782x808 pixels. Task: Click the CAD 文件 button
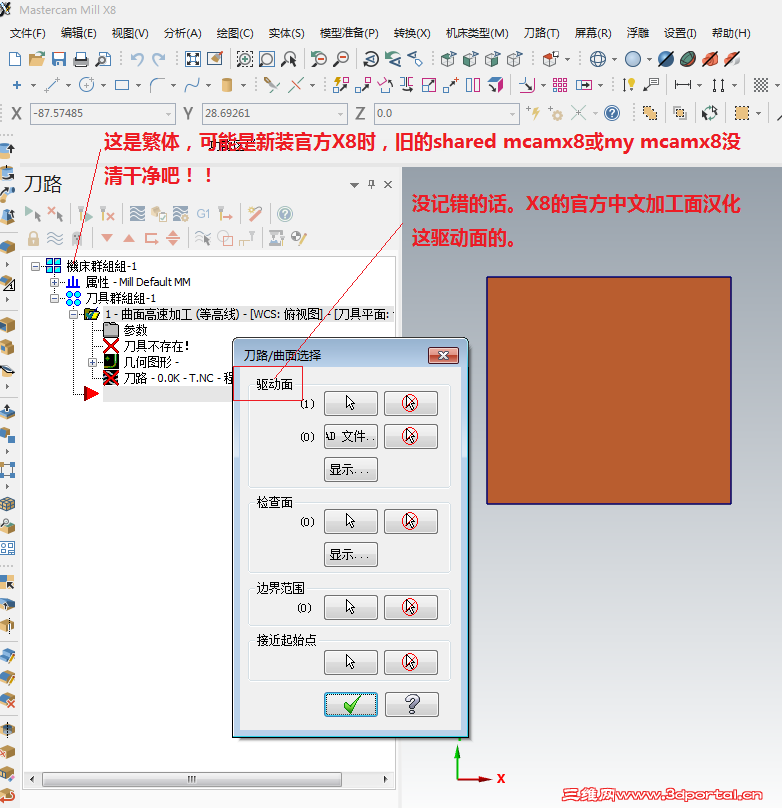[351, 436]
